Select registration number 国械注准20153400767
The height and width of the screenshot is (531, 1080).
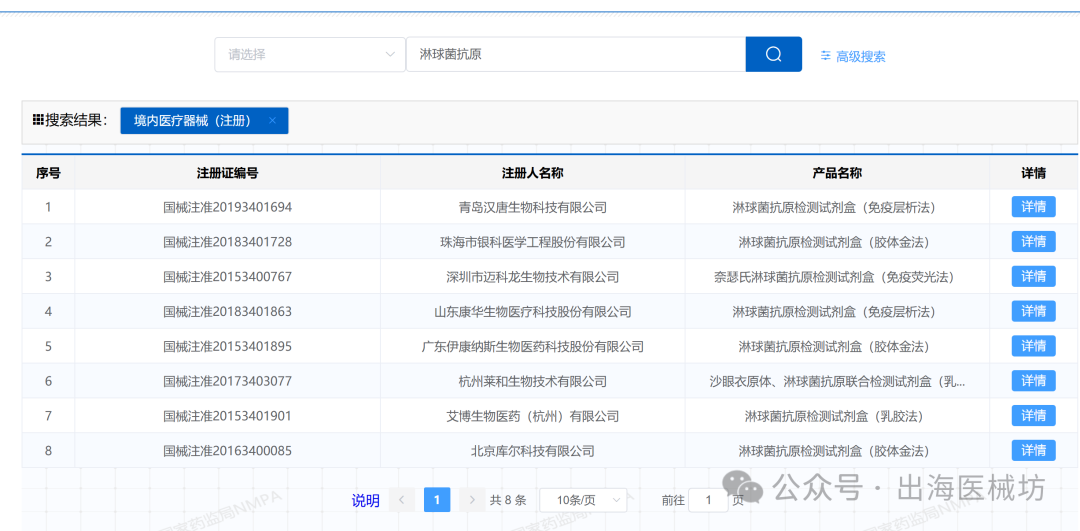227,276
